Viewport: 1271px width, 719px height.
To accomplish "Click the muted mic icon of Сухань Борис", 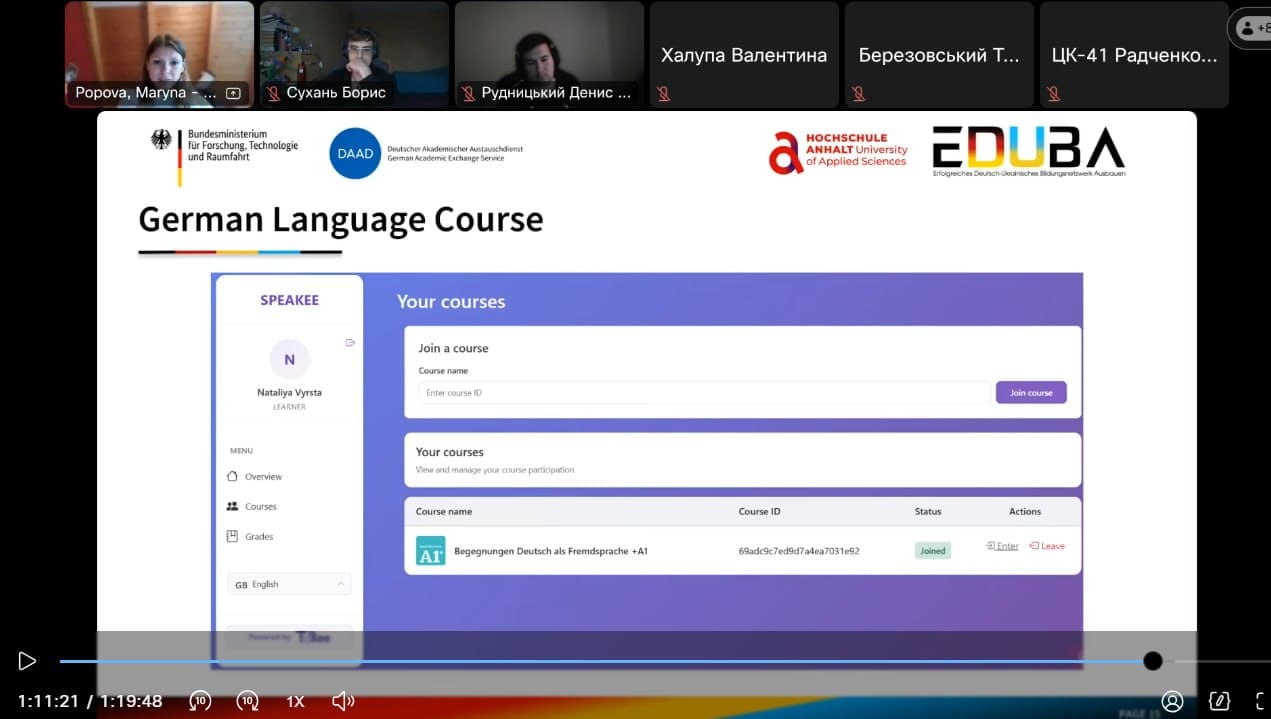I will coord(273,93).
